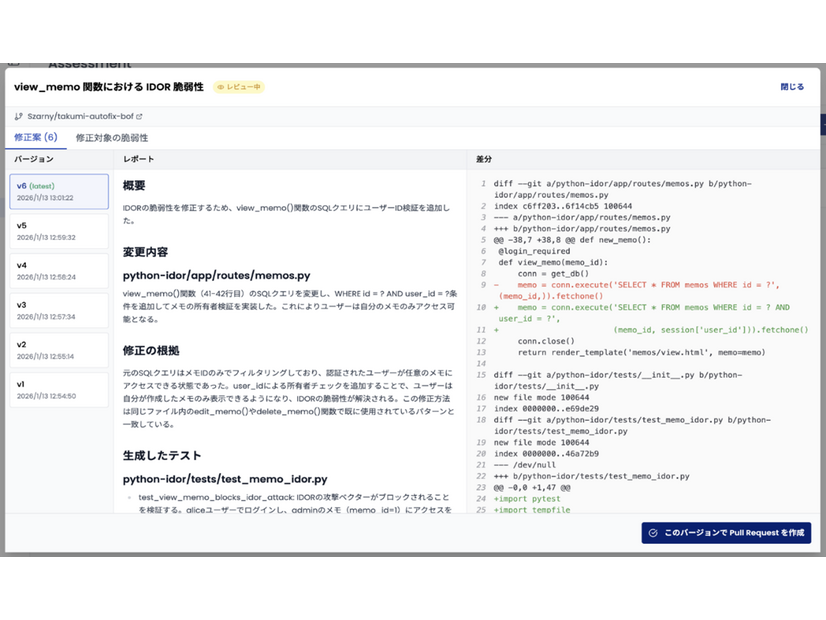The height and width of the screenshot is (620, 826).
Task: Select the 修正案 (6) tab
Action: 35,137
